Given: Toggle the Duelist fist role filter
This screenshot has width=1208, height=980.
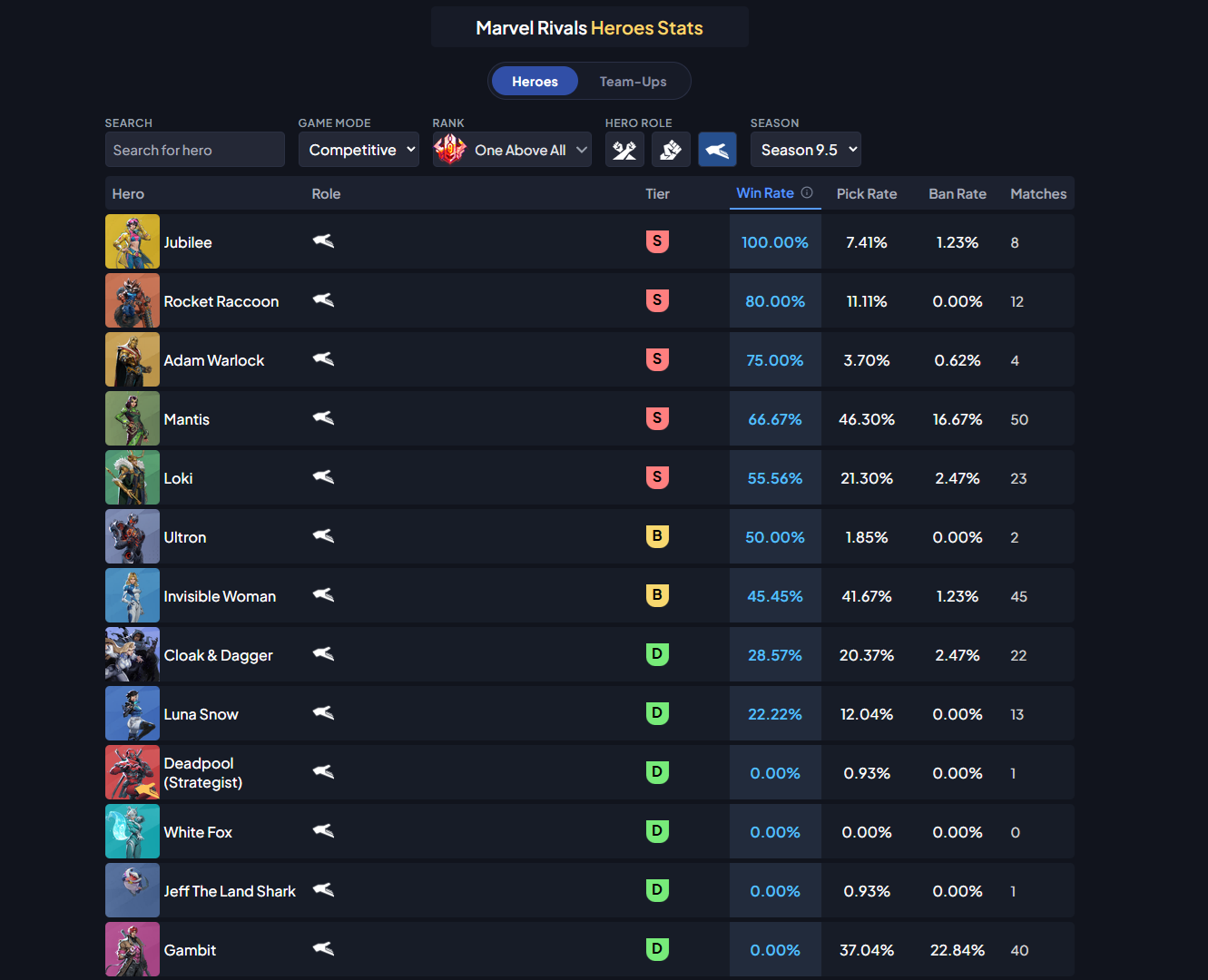Looking at the screenshot, I should click(671, 150).
